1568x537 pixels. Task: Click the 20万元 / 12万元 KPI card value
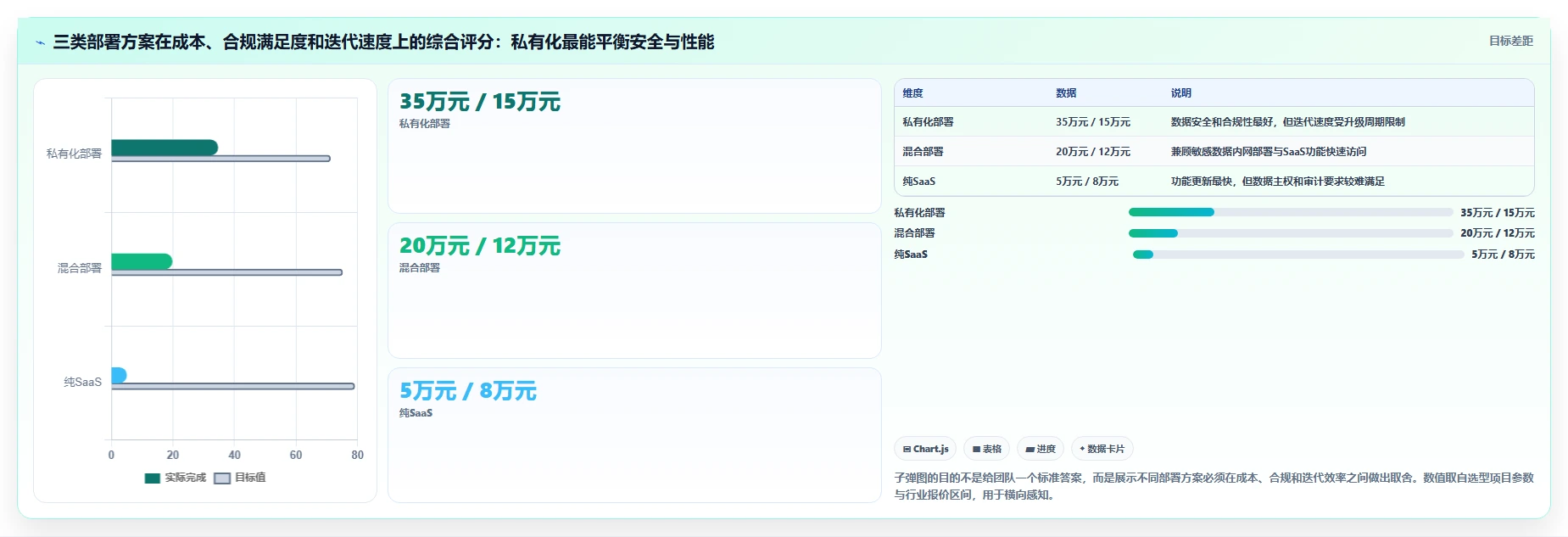point(480,246)
